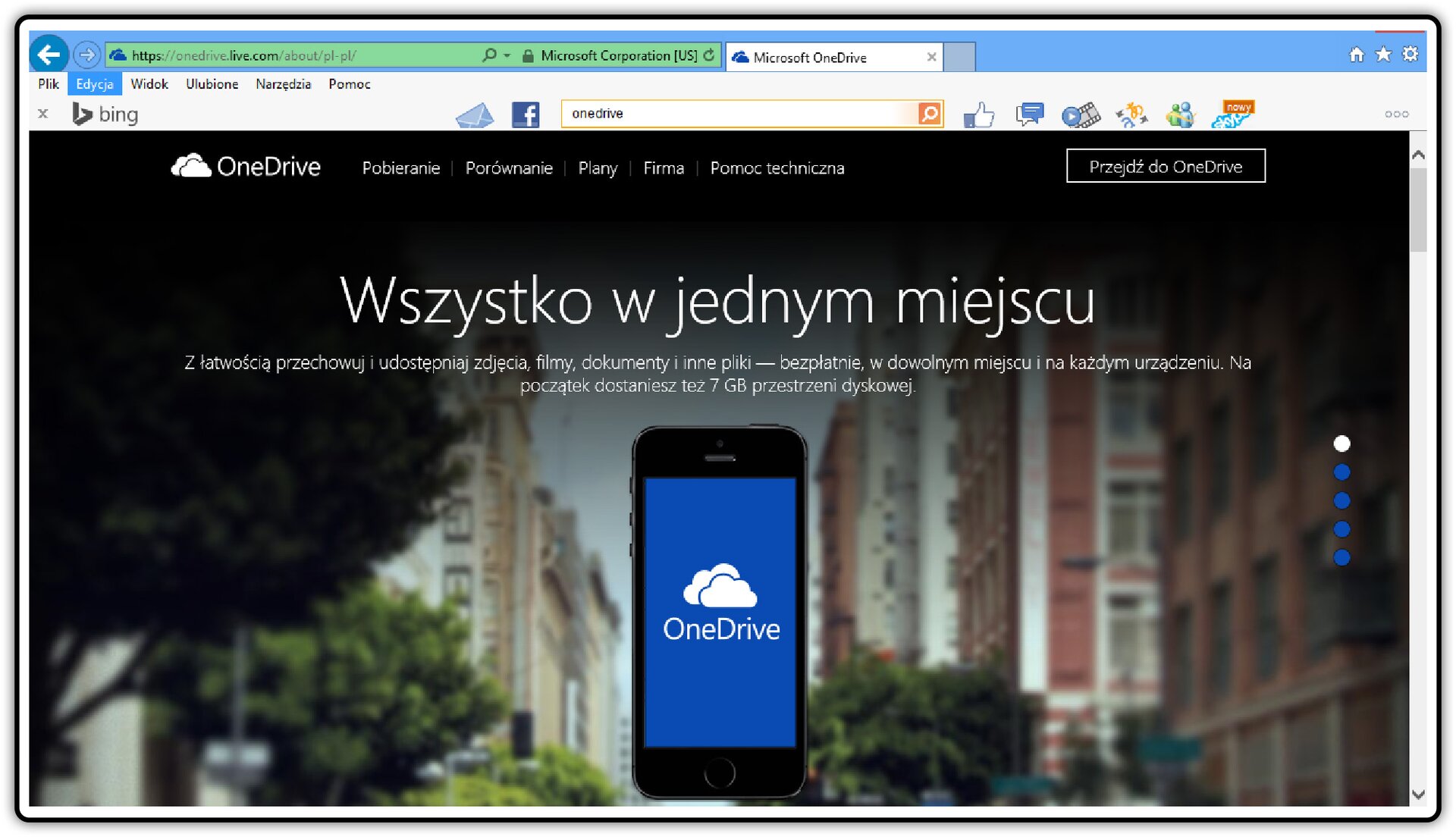Close the Microsoft OneDrive tab
This screenshot has height=837, width=1456.
(x=931, y=57)
